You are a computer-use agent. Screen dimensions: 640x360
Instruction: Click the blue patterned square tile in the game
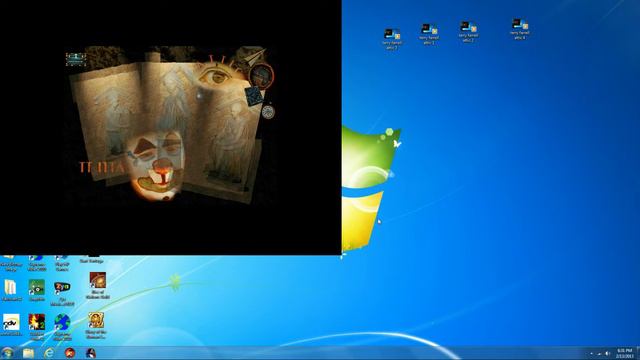coord(254,96)
